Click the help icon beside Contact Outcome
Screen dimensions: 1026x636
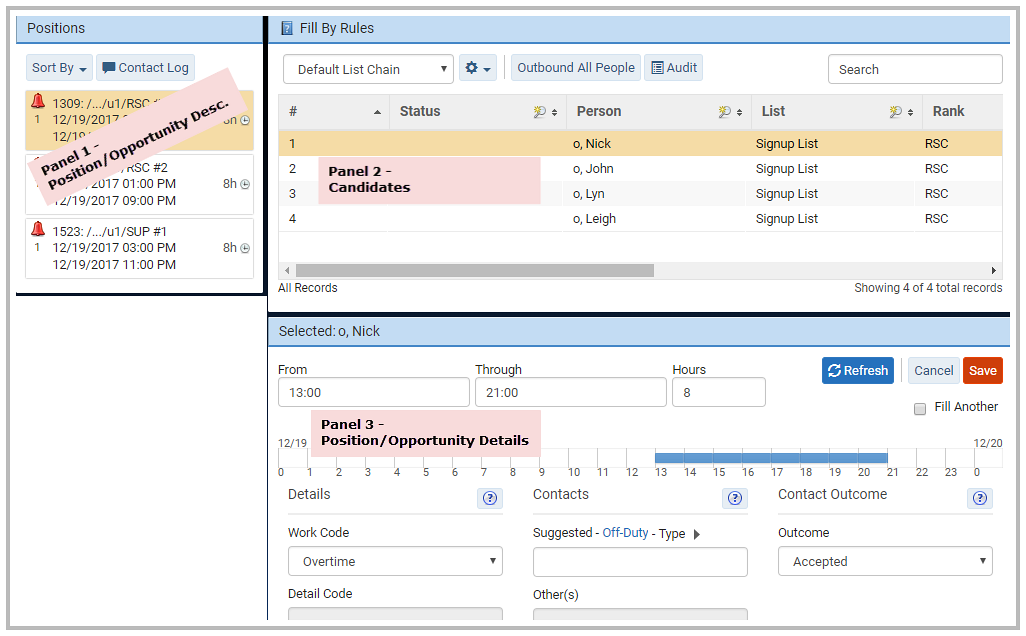point(980,498)
